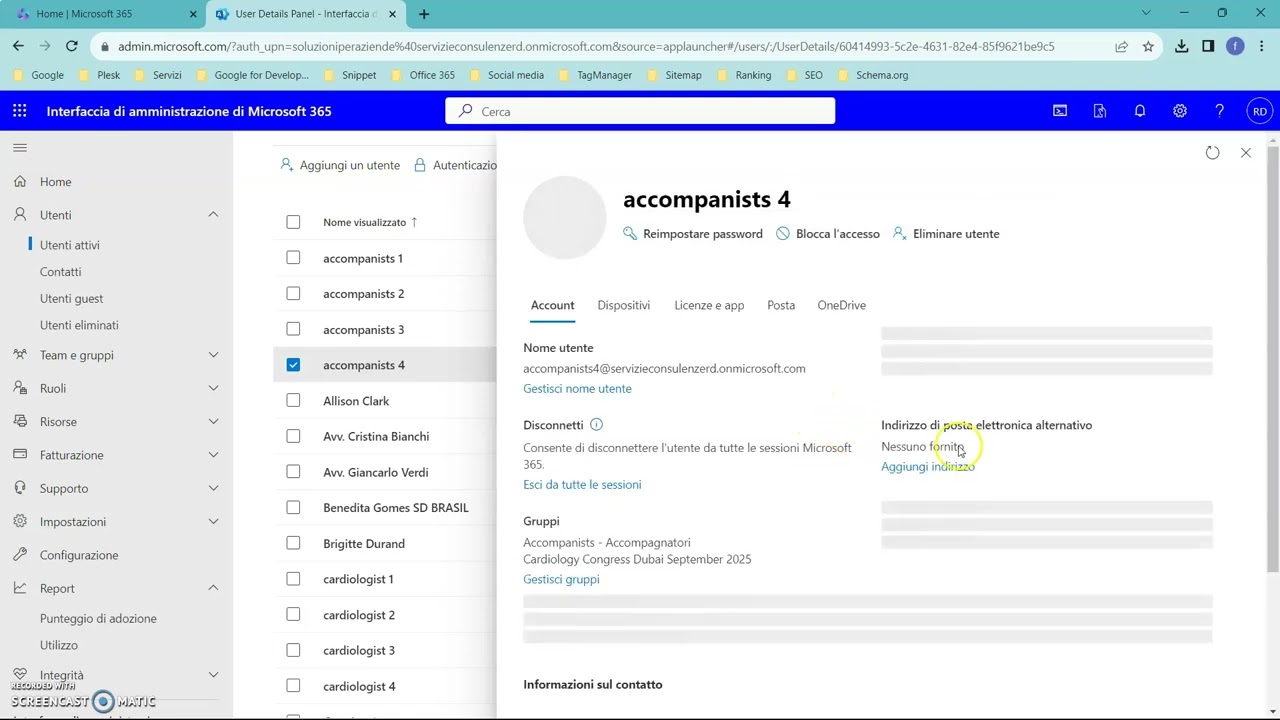1280x720 pixels.
Task: Open help question mark icon
Action: [1219, 111]
